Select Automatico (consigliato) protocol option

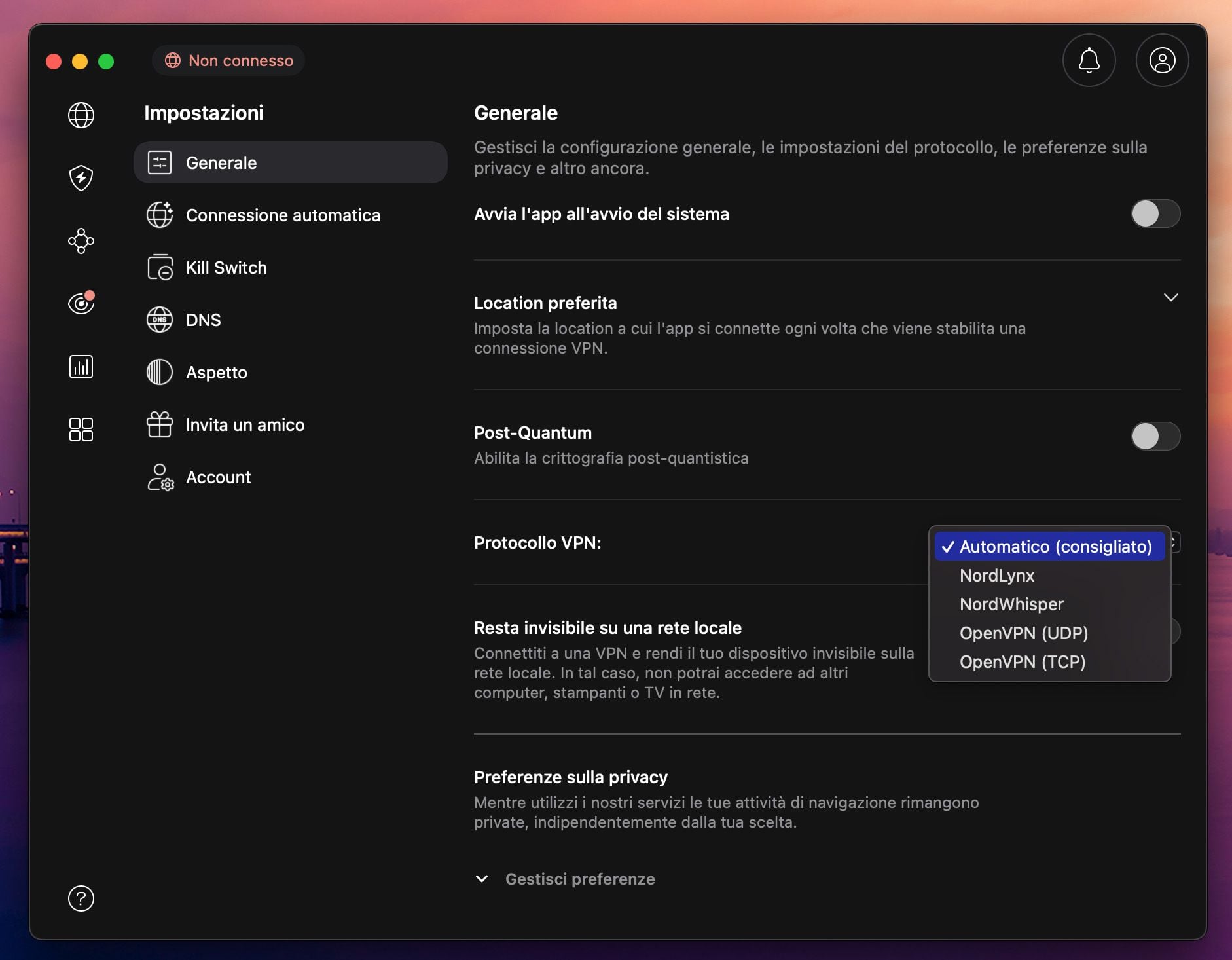[1049, 546]
